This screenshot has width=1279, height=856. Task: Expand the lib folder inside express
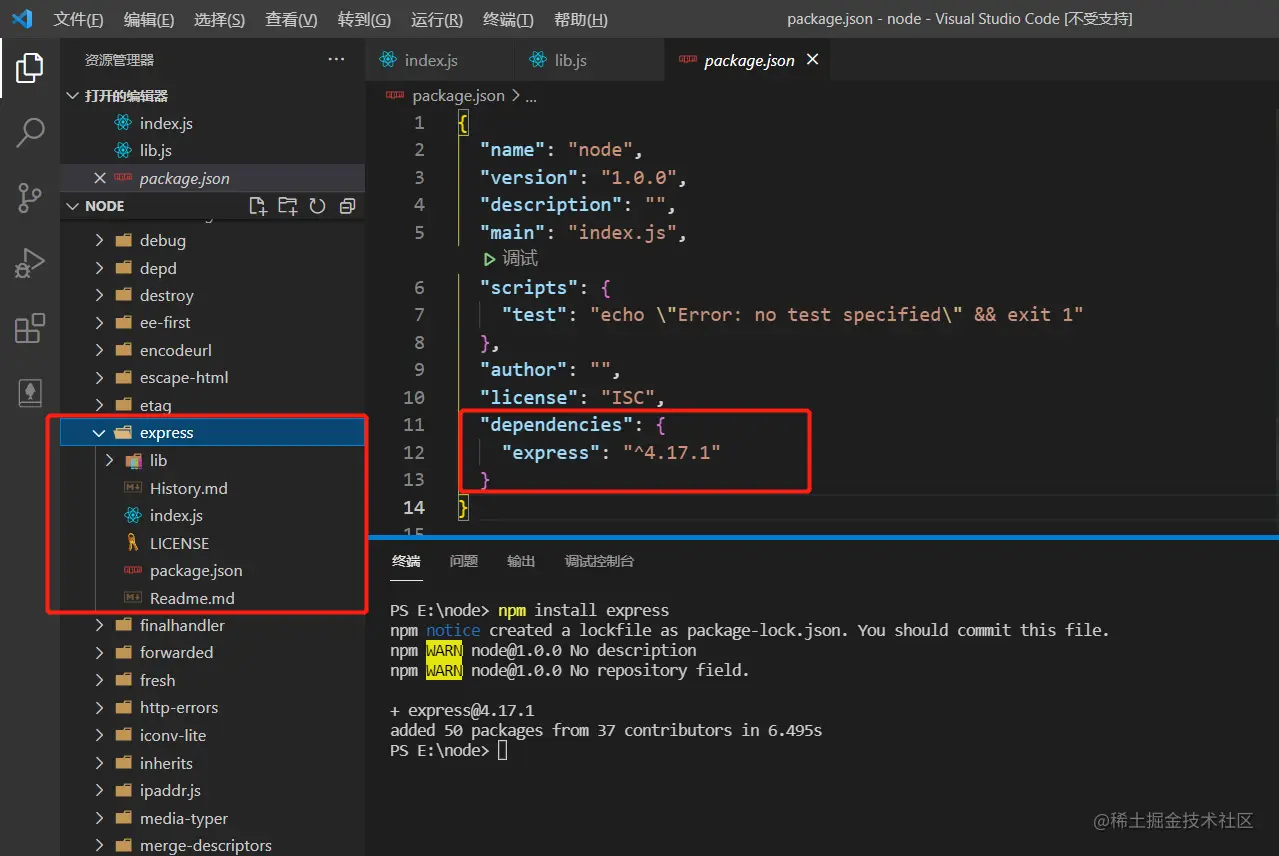(x=110, y=460)
